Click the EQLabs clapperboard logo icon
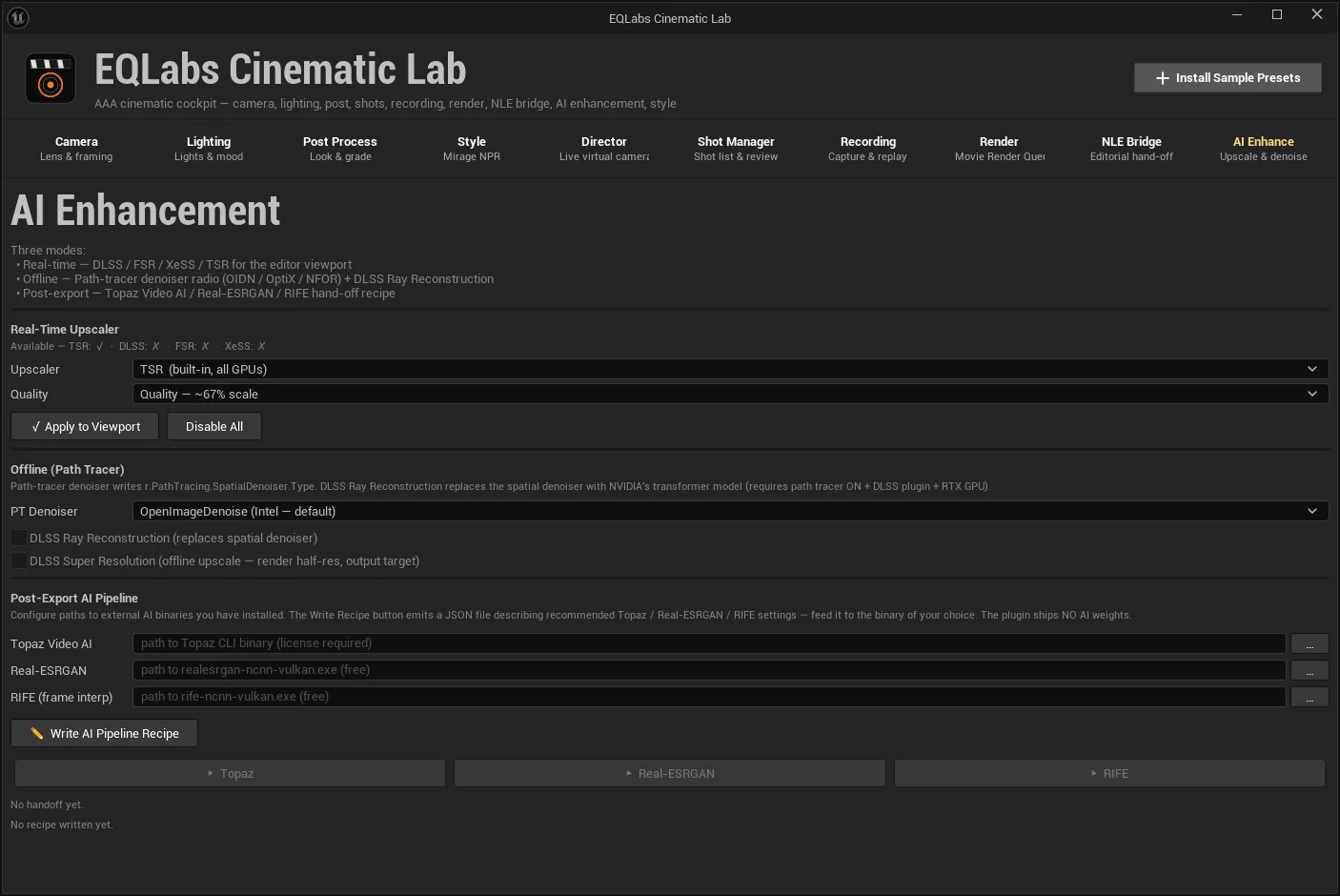This screenshot has height=896, width=1340. pyautogui.click(x=51, y=78)
